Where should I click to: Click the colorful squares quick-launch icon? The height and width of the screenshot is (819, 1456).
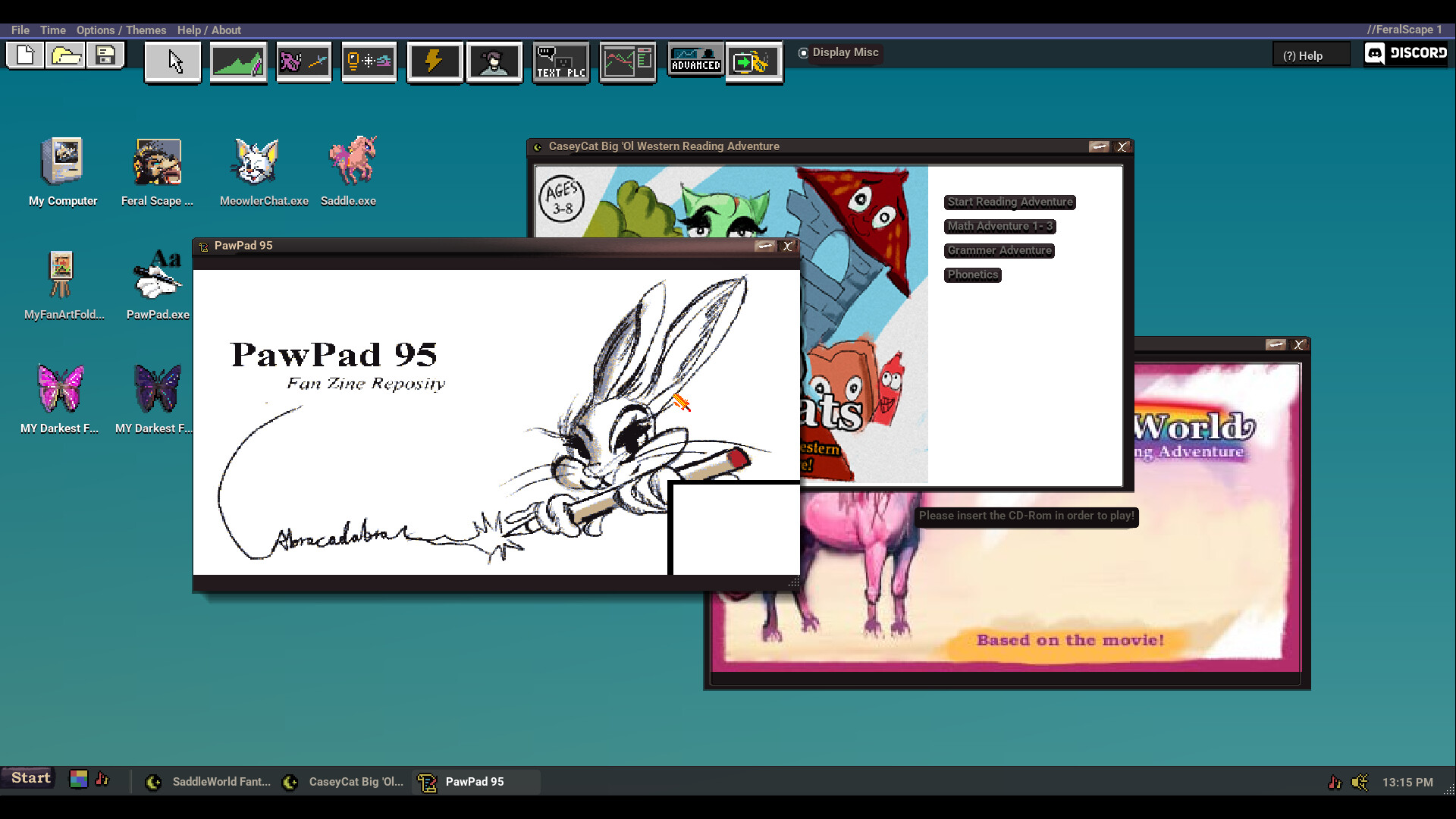pyautogui.click(x=79, y=779)
